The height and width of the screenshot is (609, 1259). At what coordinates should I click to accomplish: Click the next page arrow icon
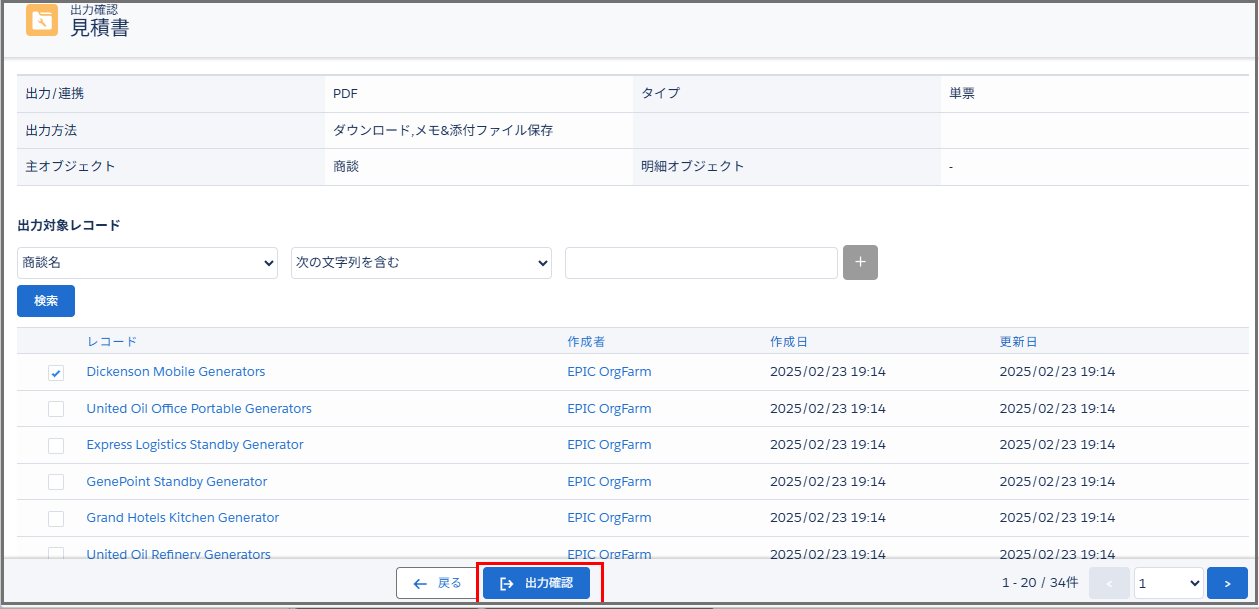tap(1227, 582)
